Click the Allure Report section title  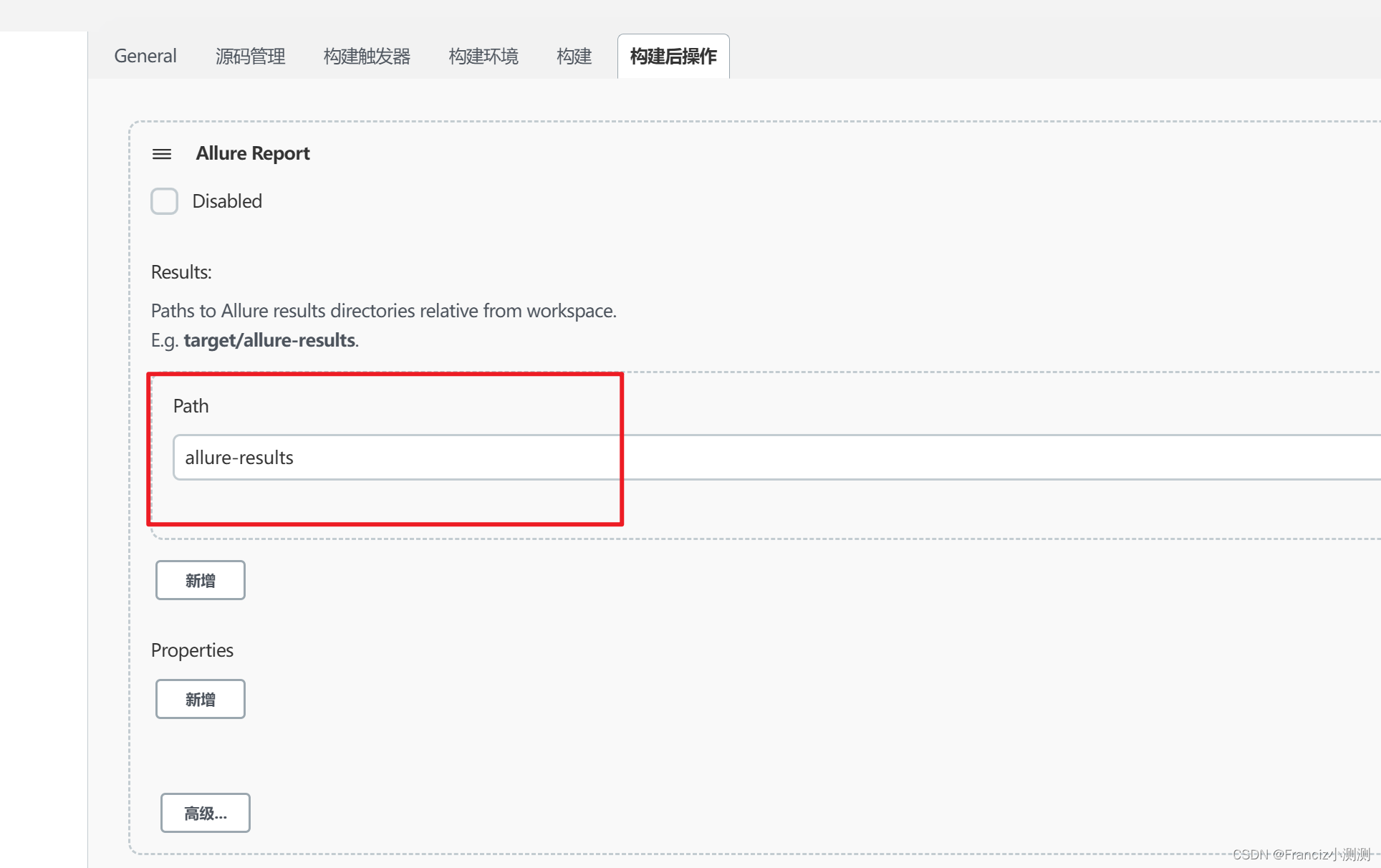point(253,153)
